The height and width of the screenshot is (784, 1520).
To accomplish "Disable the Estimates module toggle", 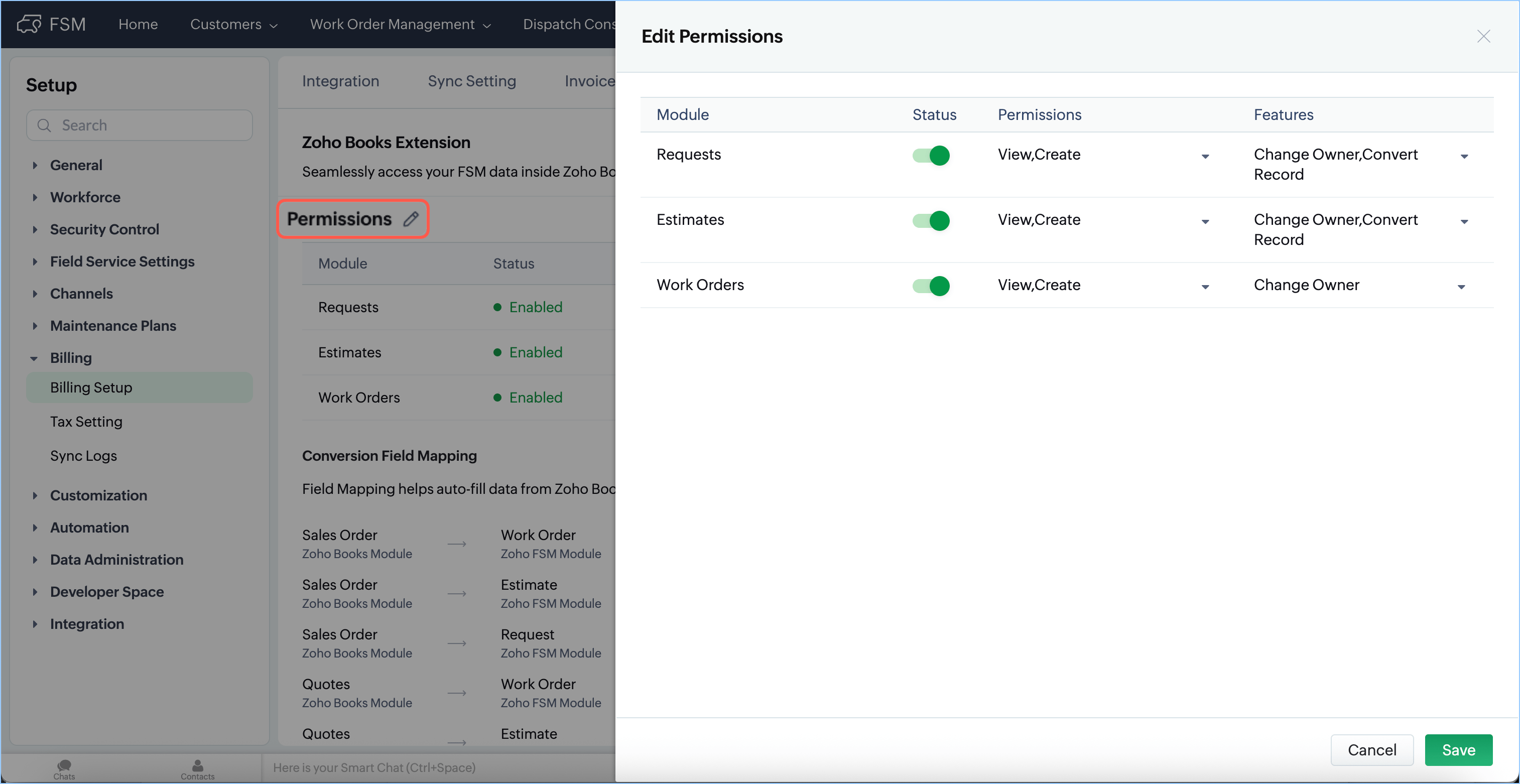I will [x=931, y=221].
